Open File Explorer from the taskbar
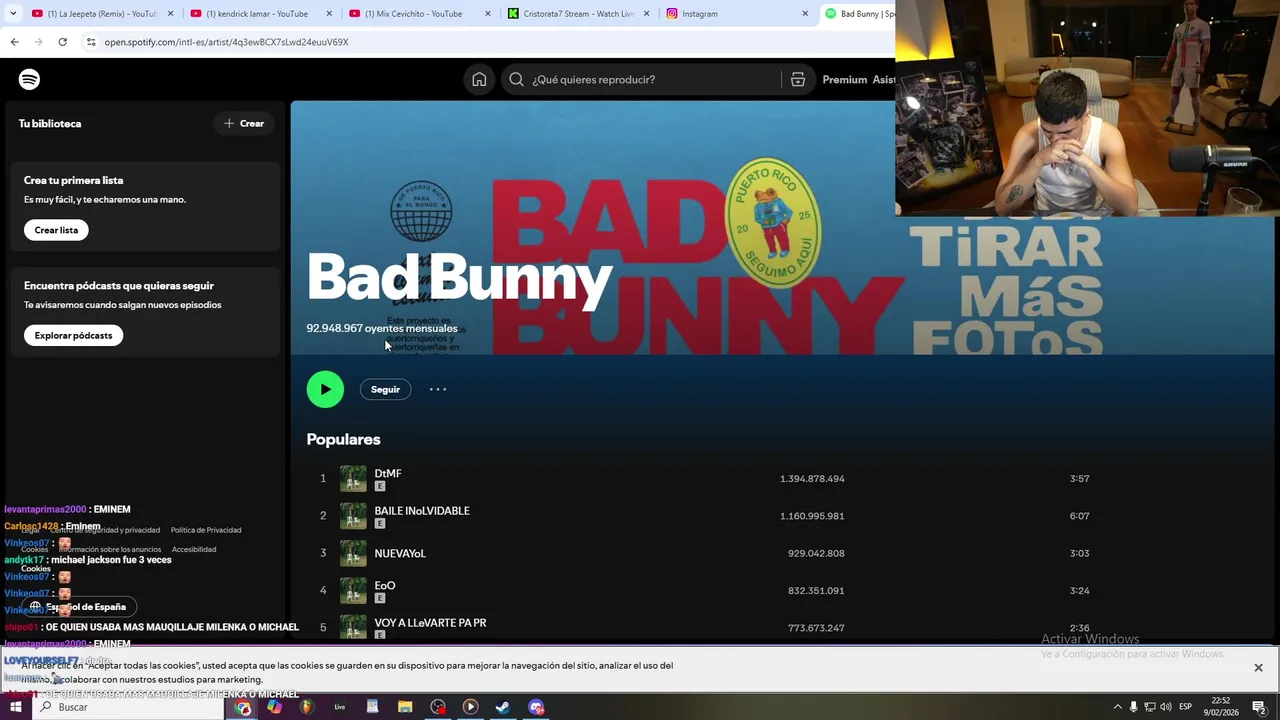The image size is (1280, 720). coord(405,707)
